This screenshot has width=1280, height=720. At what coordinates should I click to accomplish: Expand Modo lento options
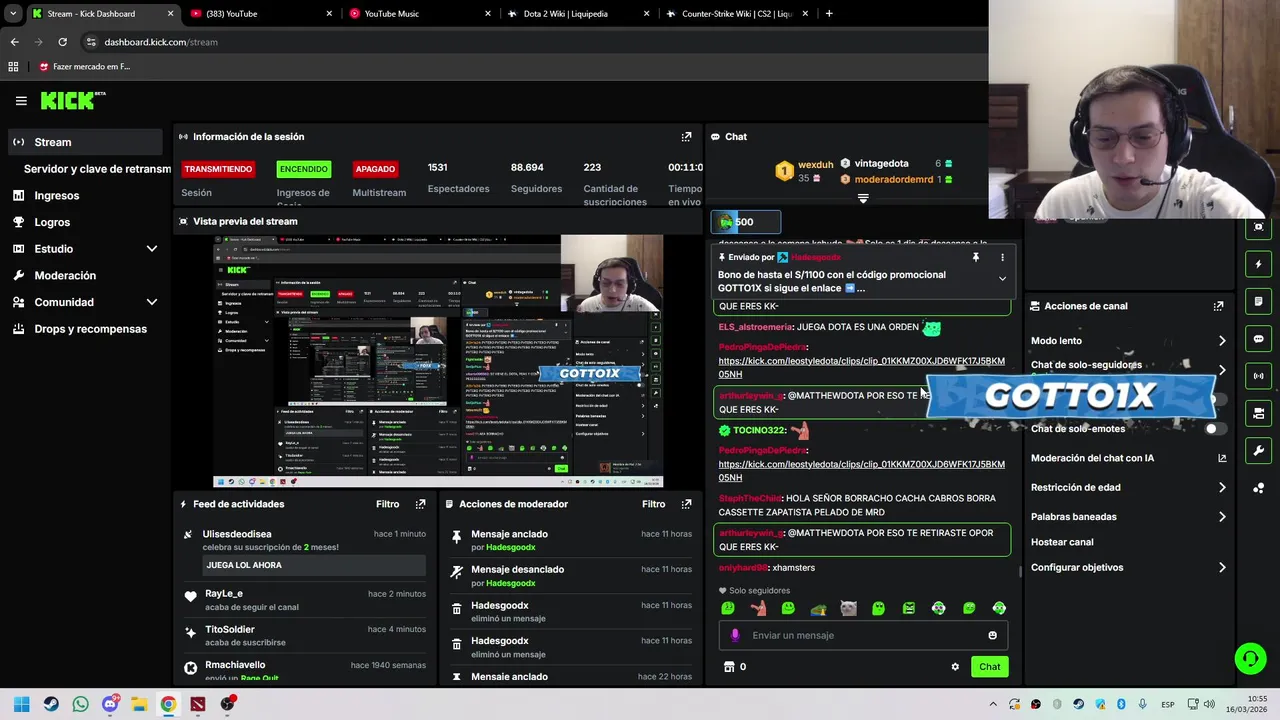click(x=1222, y=341)
